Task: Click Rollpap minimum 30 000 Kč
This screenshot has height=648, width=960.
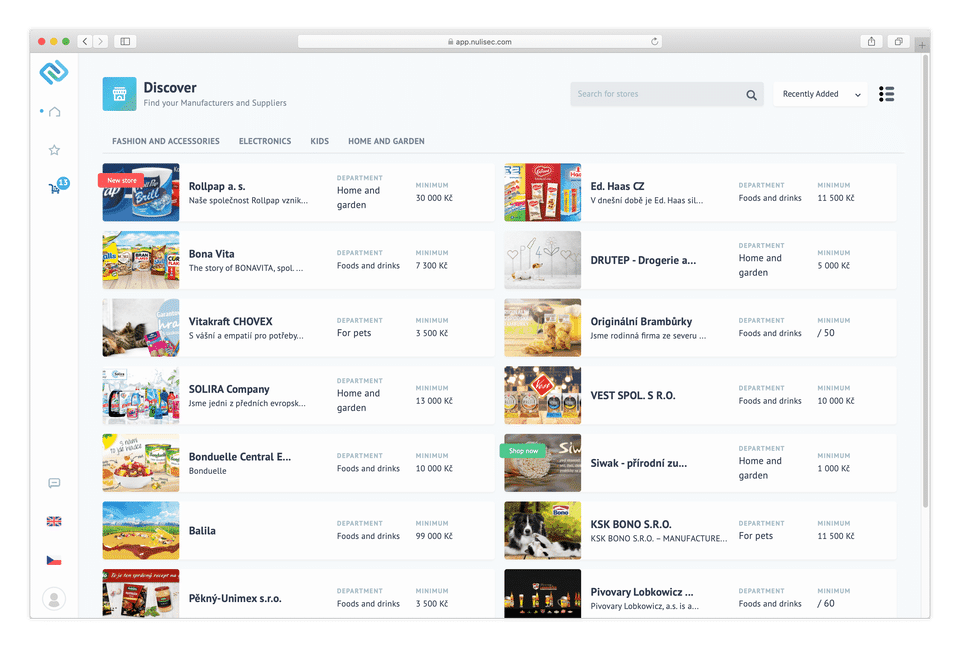Action: click(x=434, y=198)
